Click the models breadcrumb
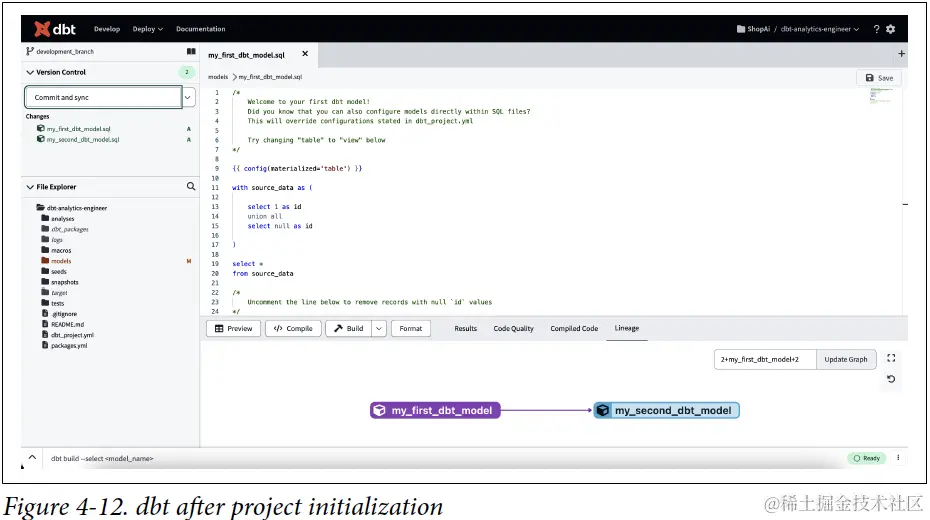 click(x=218, y=76)
